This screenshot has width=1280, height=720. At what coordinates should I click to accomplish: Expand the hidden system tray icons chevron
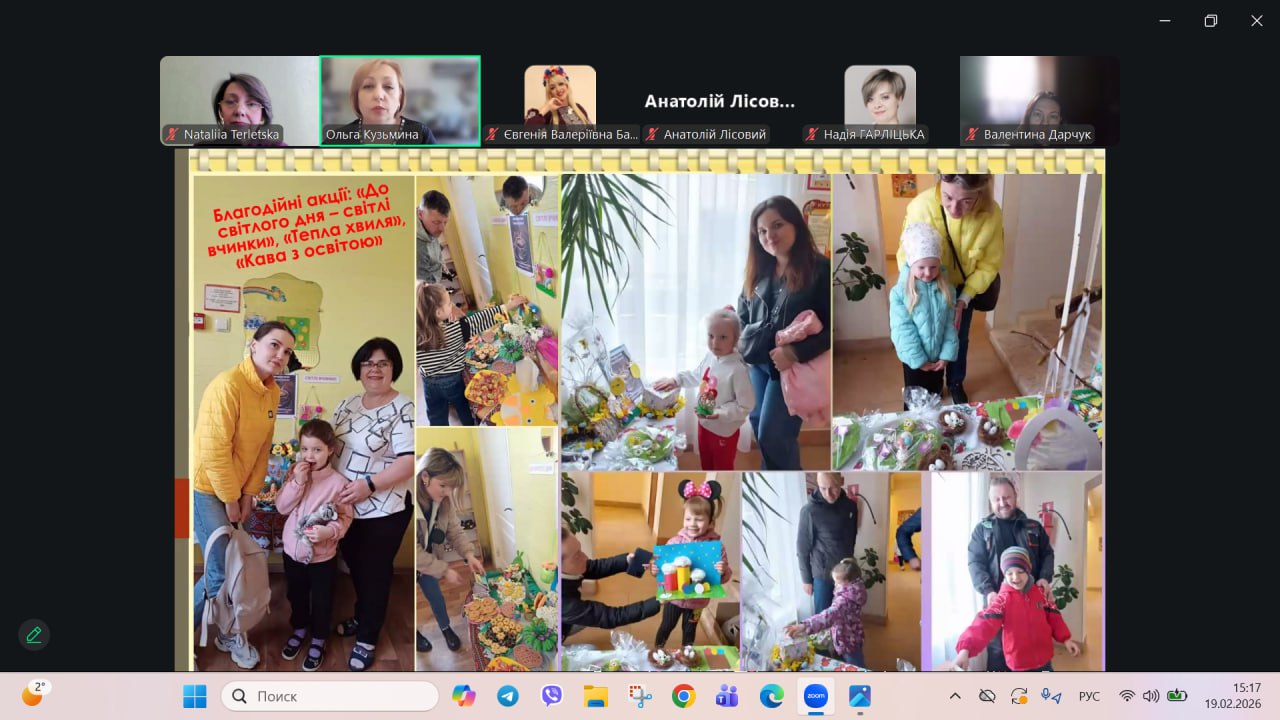(x=955, y=696)
